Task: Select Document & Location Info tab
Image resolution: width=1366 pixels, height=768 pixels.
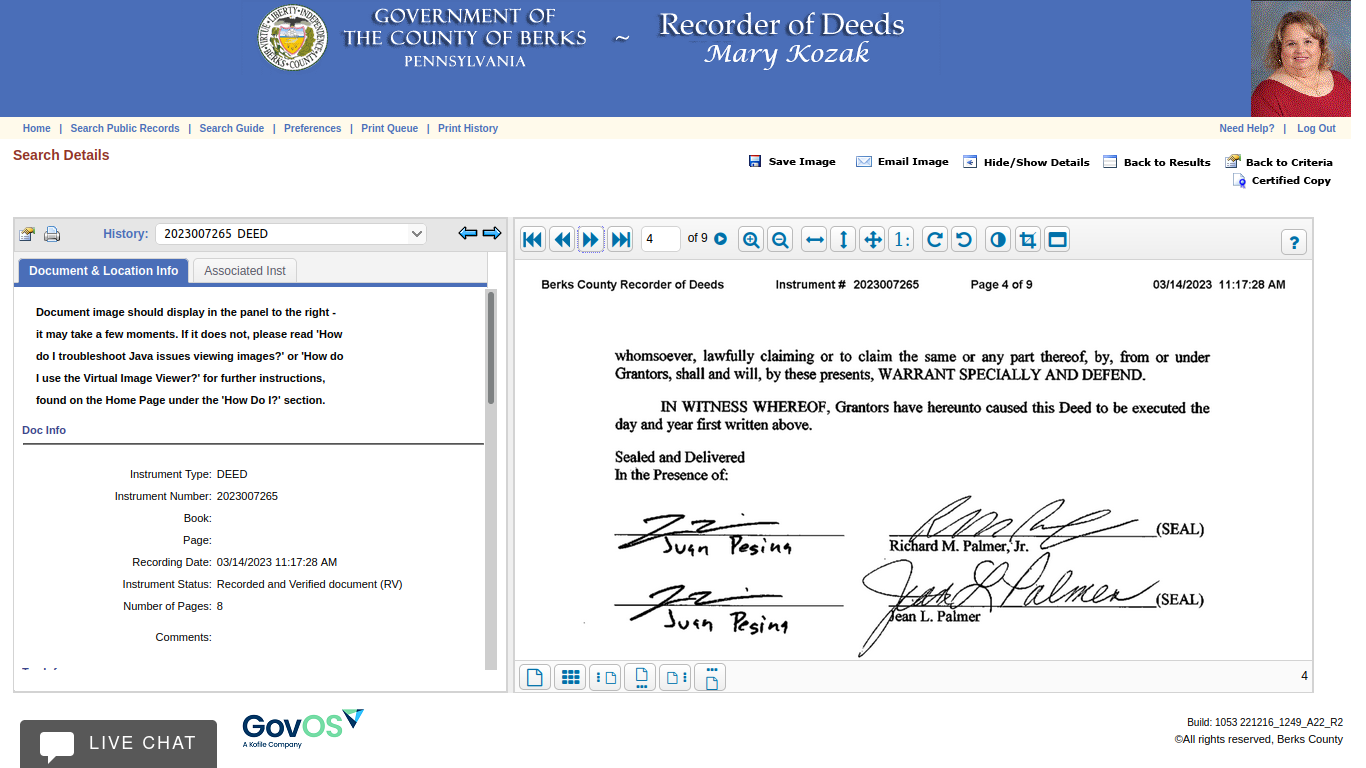Action: 104,271
